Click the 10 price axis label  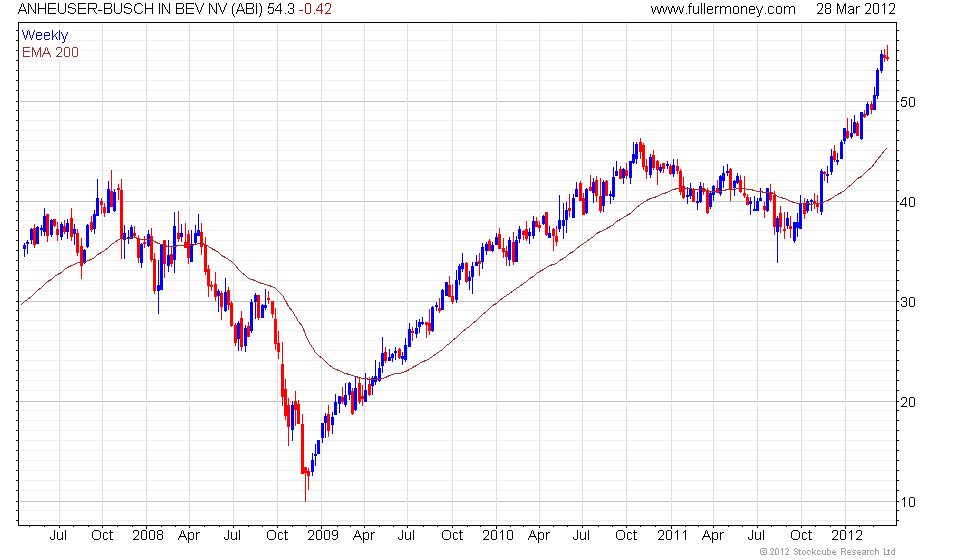(x=908, y=502)
